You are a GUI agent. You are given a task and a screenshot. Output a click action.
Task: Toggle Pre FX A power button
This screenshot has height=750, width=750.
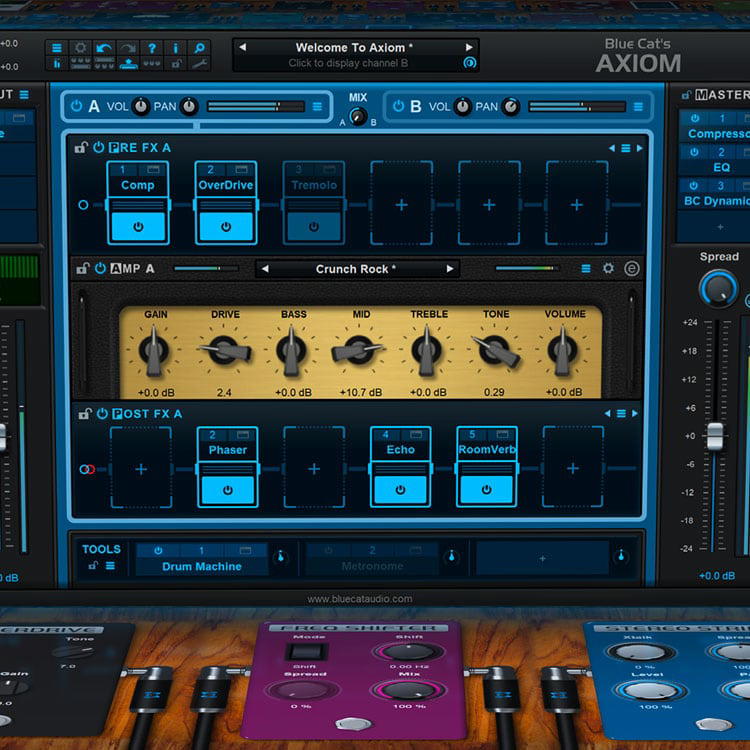99,147
